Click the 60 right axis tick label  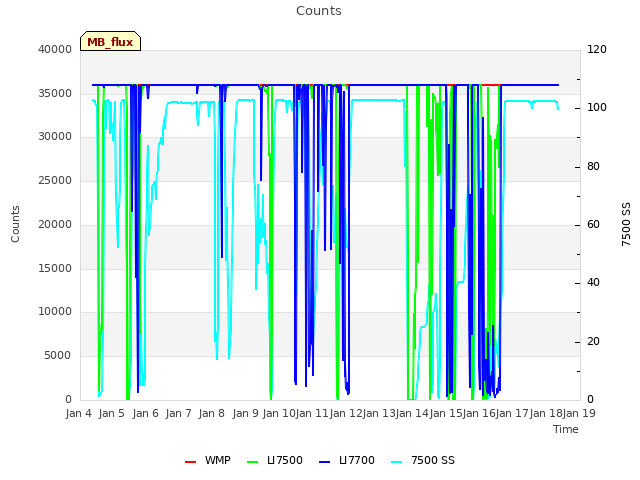[x=593, y=224]
